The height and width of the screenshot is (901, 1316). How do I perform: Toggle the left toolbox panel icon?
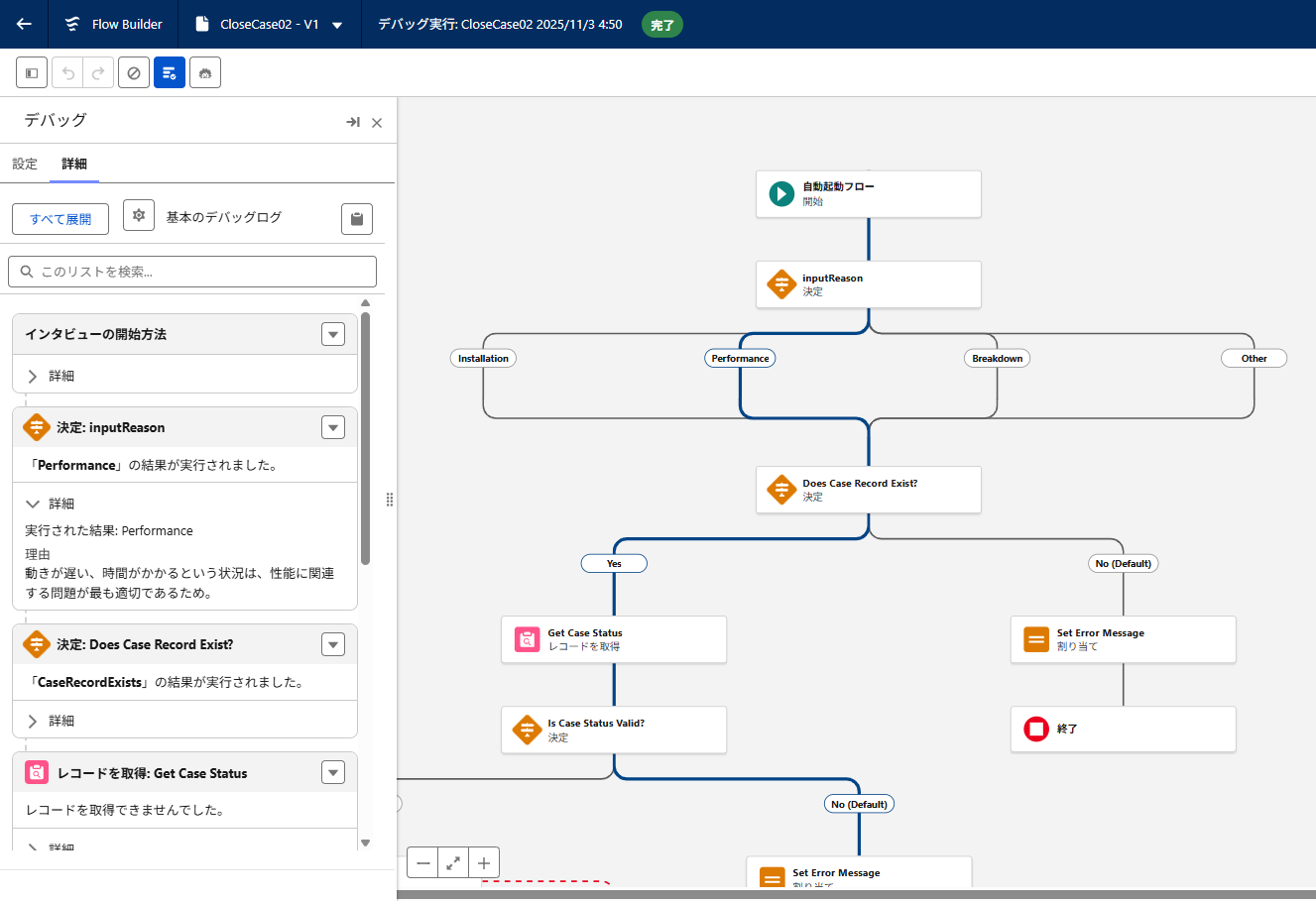click(x=32, y=72)
